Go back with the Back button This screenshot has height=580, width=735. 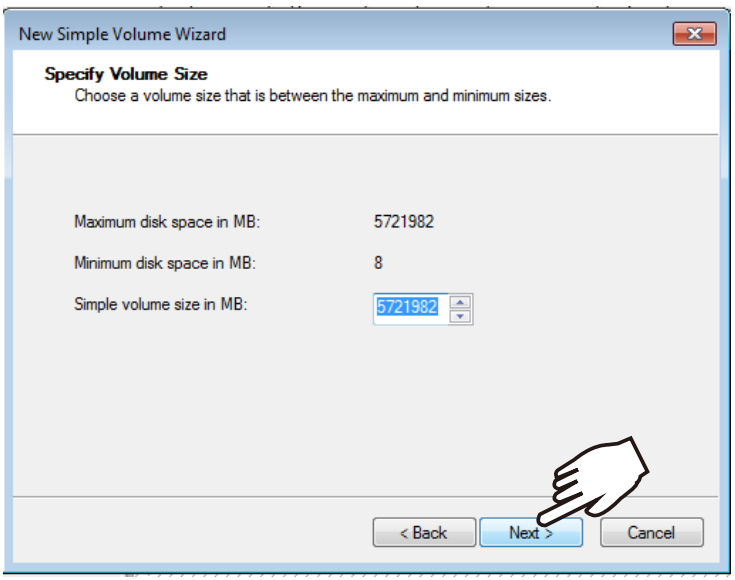[x=424, y=532]
